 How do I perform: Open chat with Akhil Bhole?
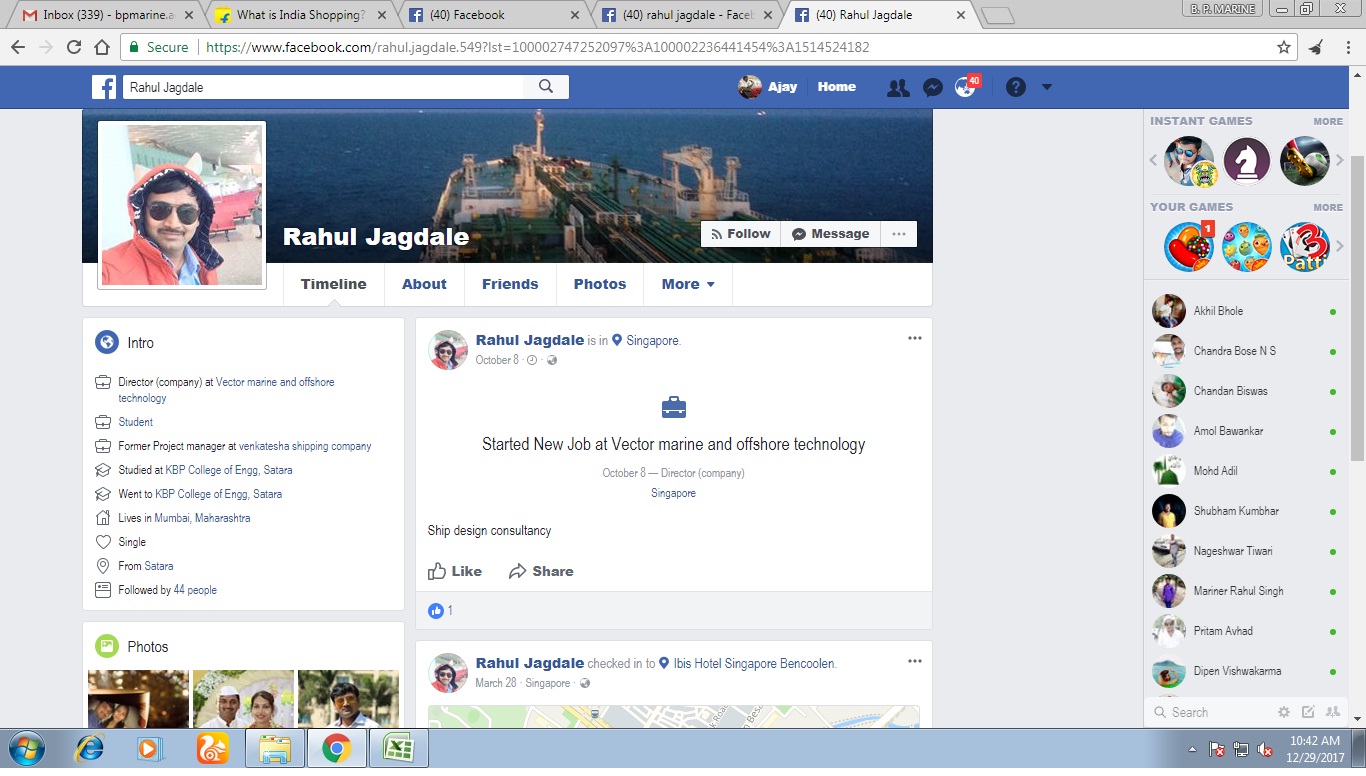1245,311
